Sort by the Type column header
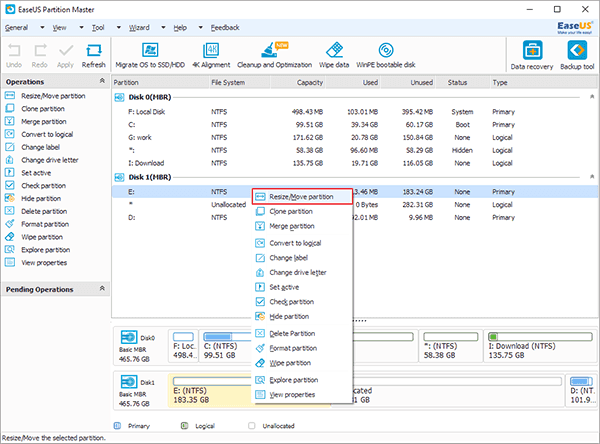Image resolution: width=600 pixels, height=444 pixels. tap(543, 82)
